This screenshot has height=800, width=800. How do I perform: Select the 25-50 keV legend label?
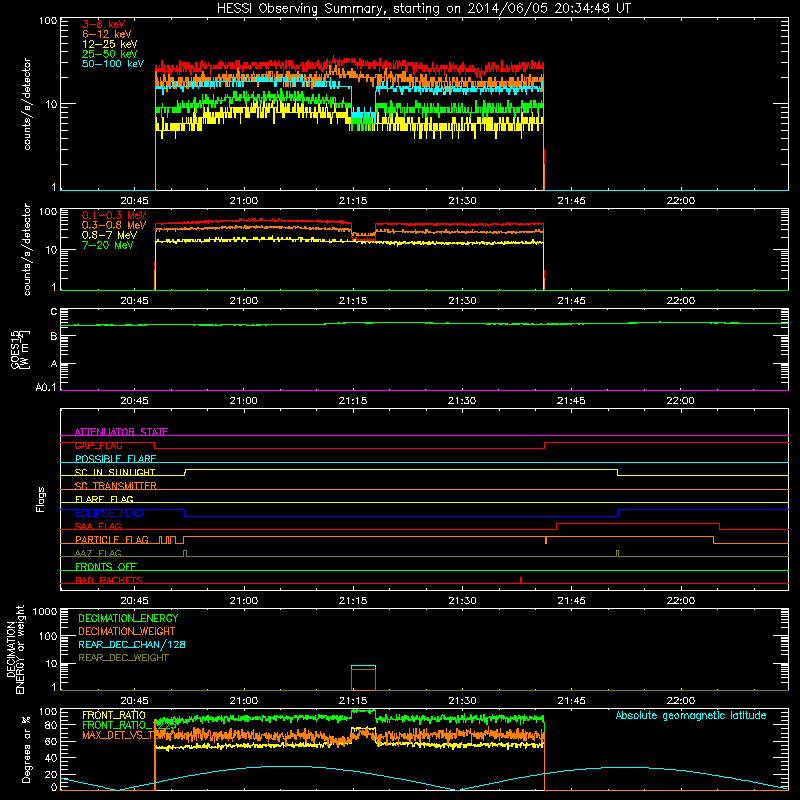pos(110,54)
